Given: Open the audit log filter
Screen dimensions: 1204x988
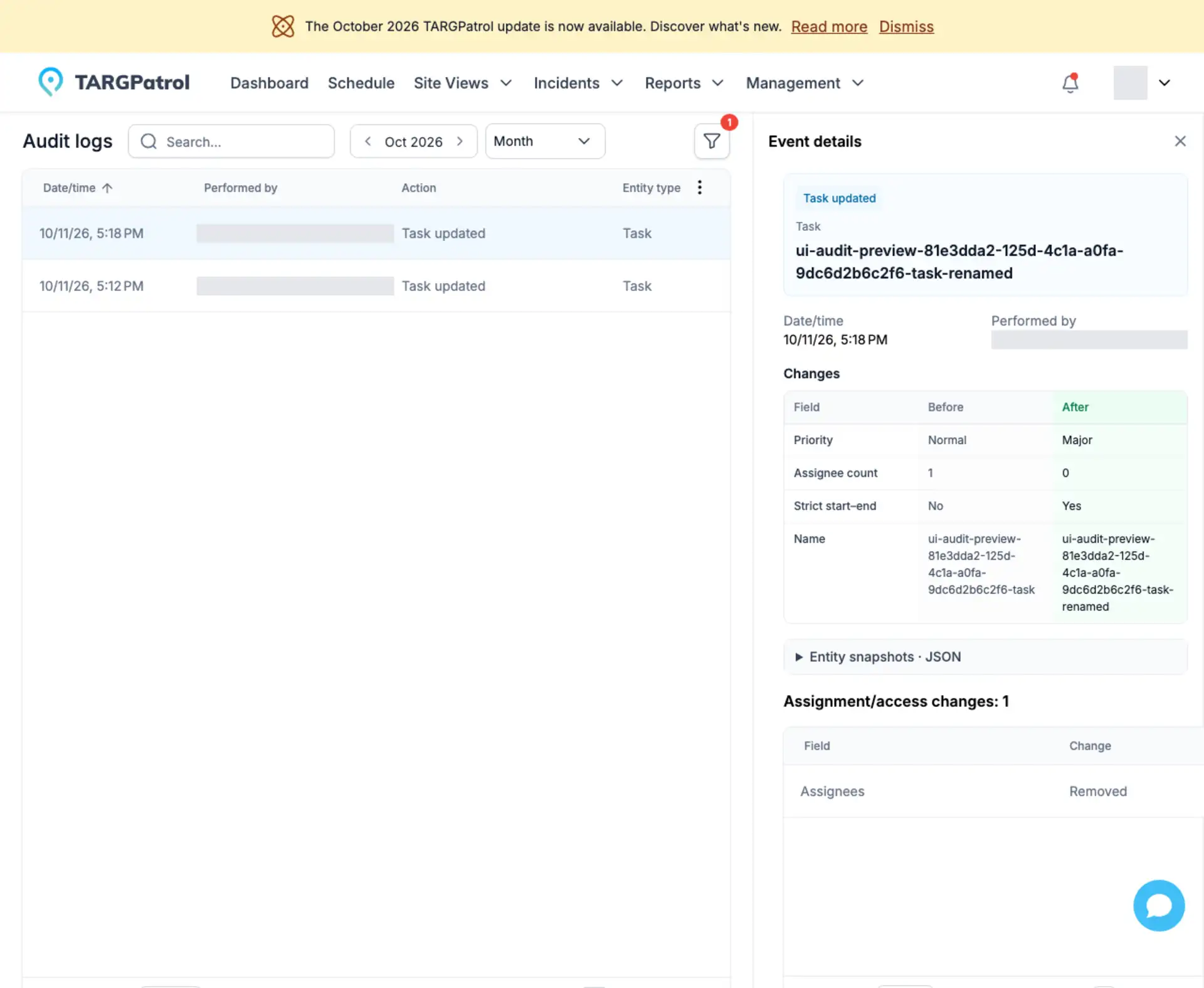Looking at the screenshot, I should coord(712,141).
